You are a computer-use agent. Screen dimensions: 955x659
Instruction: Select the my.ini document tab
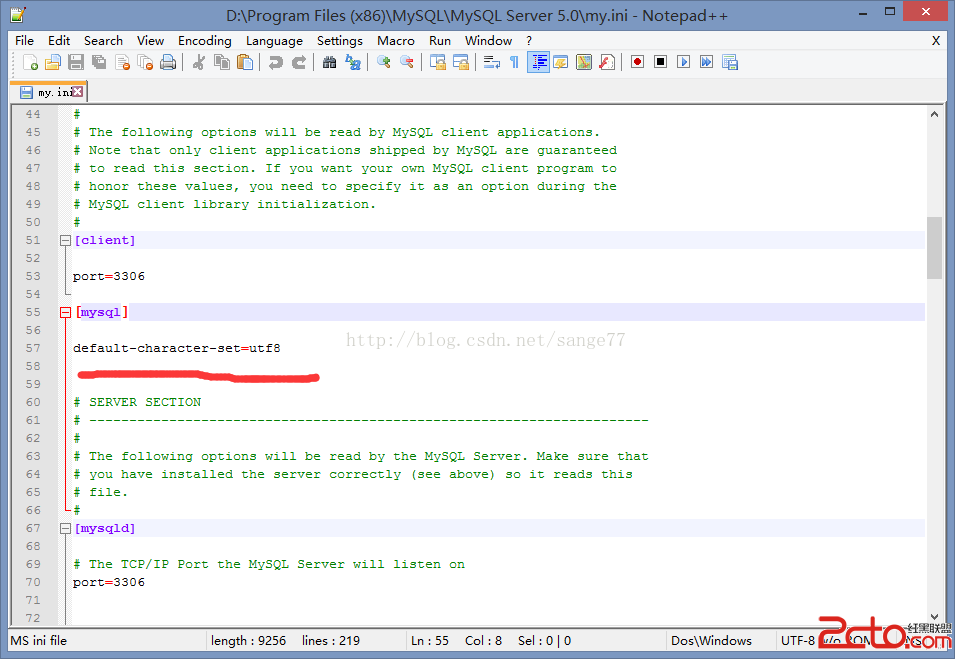pyautogui.click(x=47, y=92)
